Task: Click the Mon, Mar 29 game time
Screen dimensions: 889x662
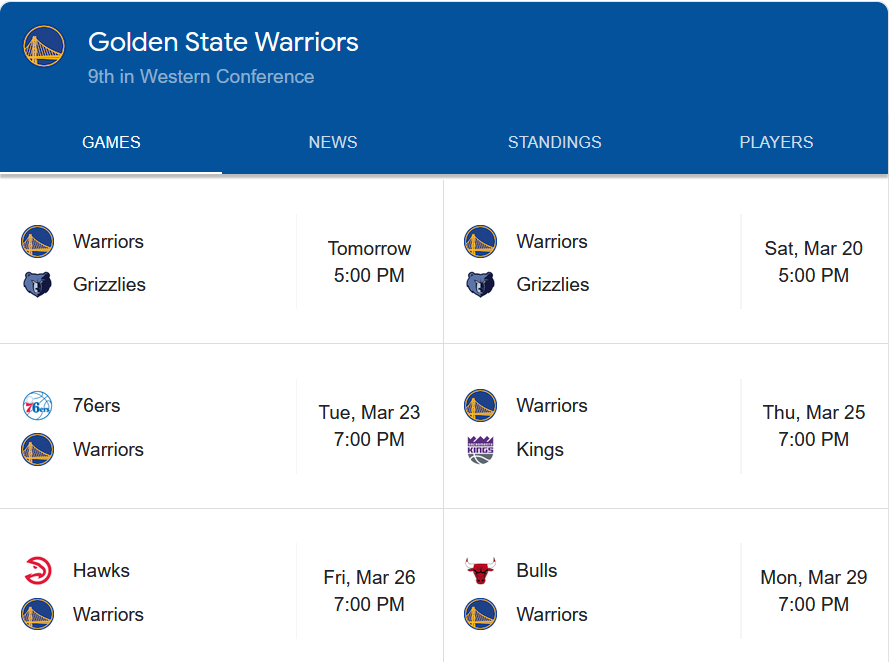Action: [x=813, y=591]
